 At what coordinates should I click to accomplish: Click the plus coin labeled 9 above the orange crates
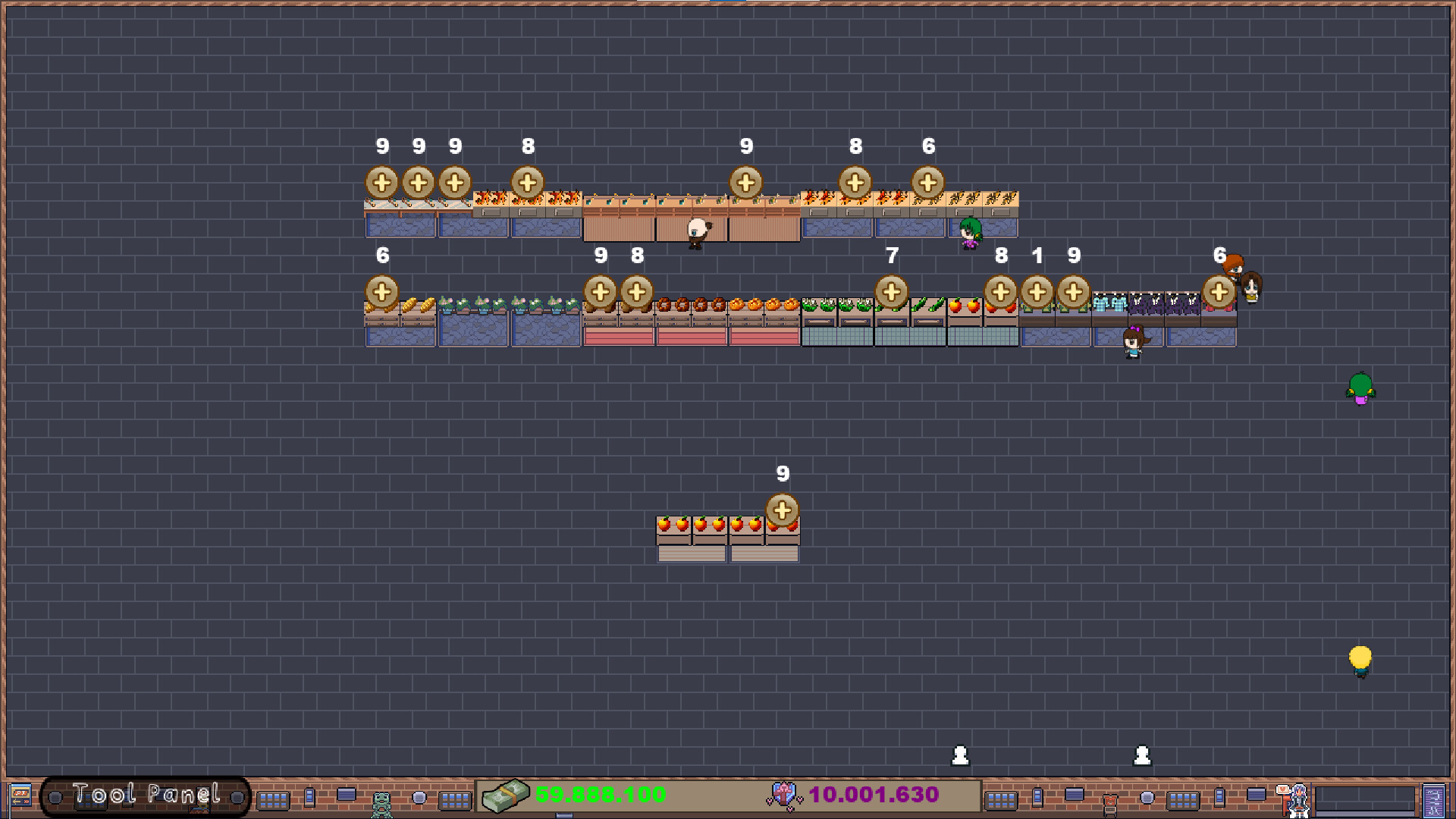(x=781, y=510)
